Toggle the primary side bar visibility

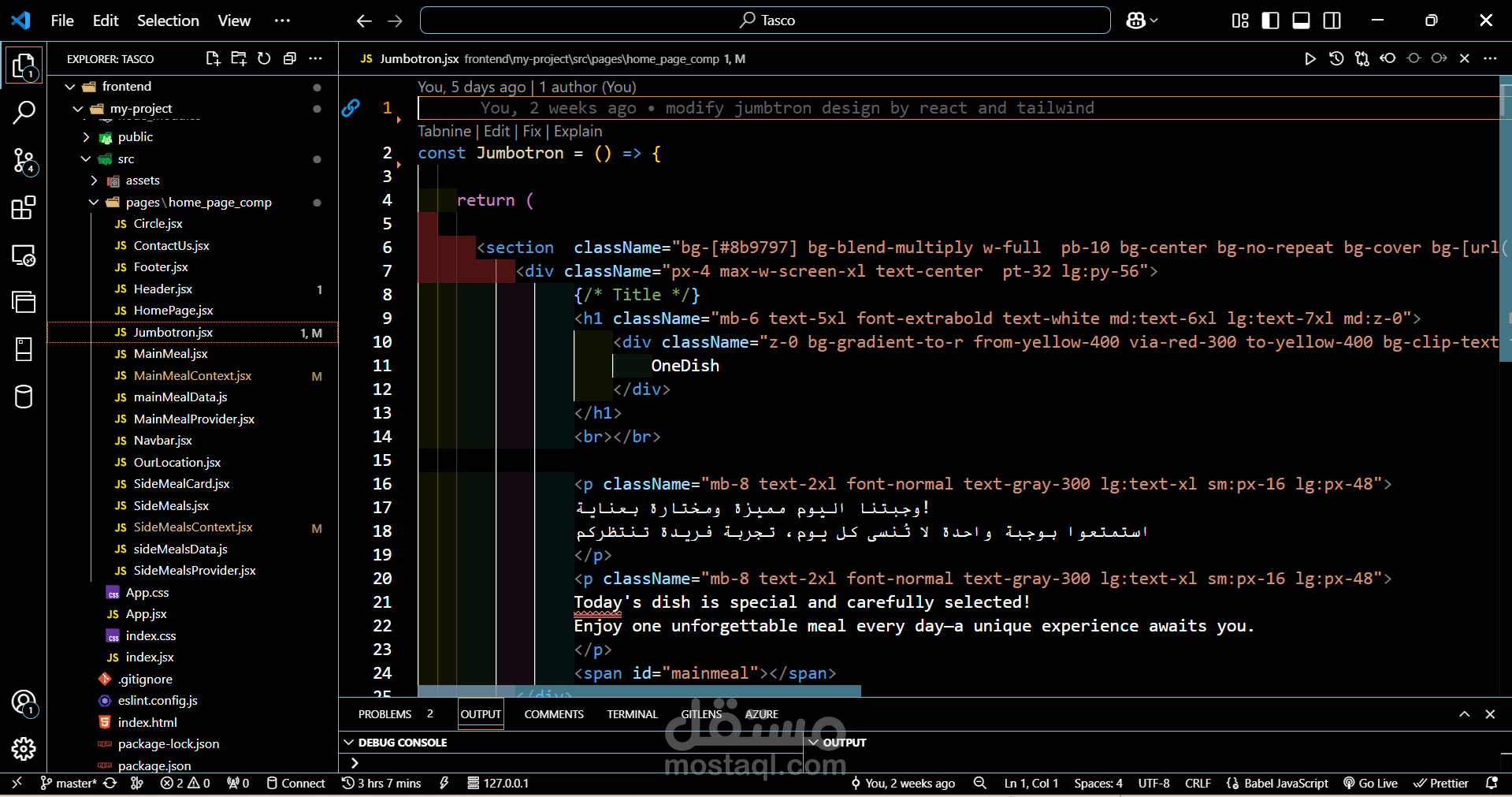pos(1271,20)
